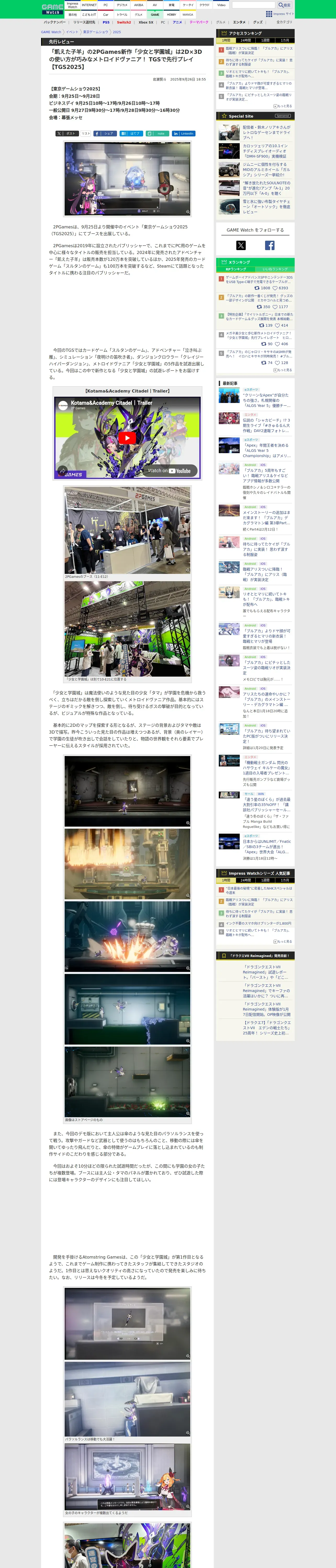This screenshot has height=1568, width=336.
Task: Share article with the LinkedIn button
Action: [183, 133]
